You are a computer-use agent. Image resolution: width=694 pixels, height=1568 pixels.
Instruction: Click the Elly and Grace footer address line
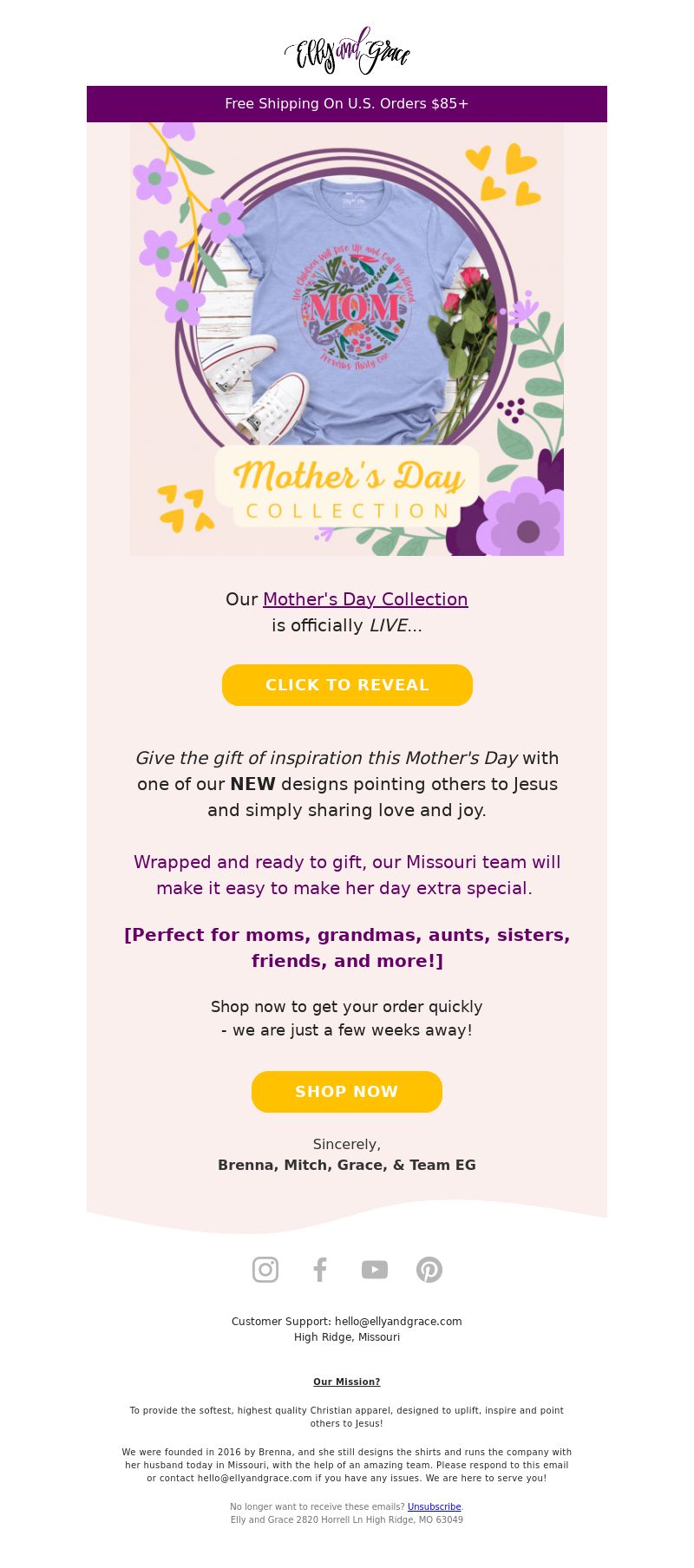pos(347,1519)
